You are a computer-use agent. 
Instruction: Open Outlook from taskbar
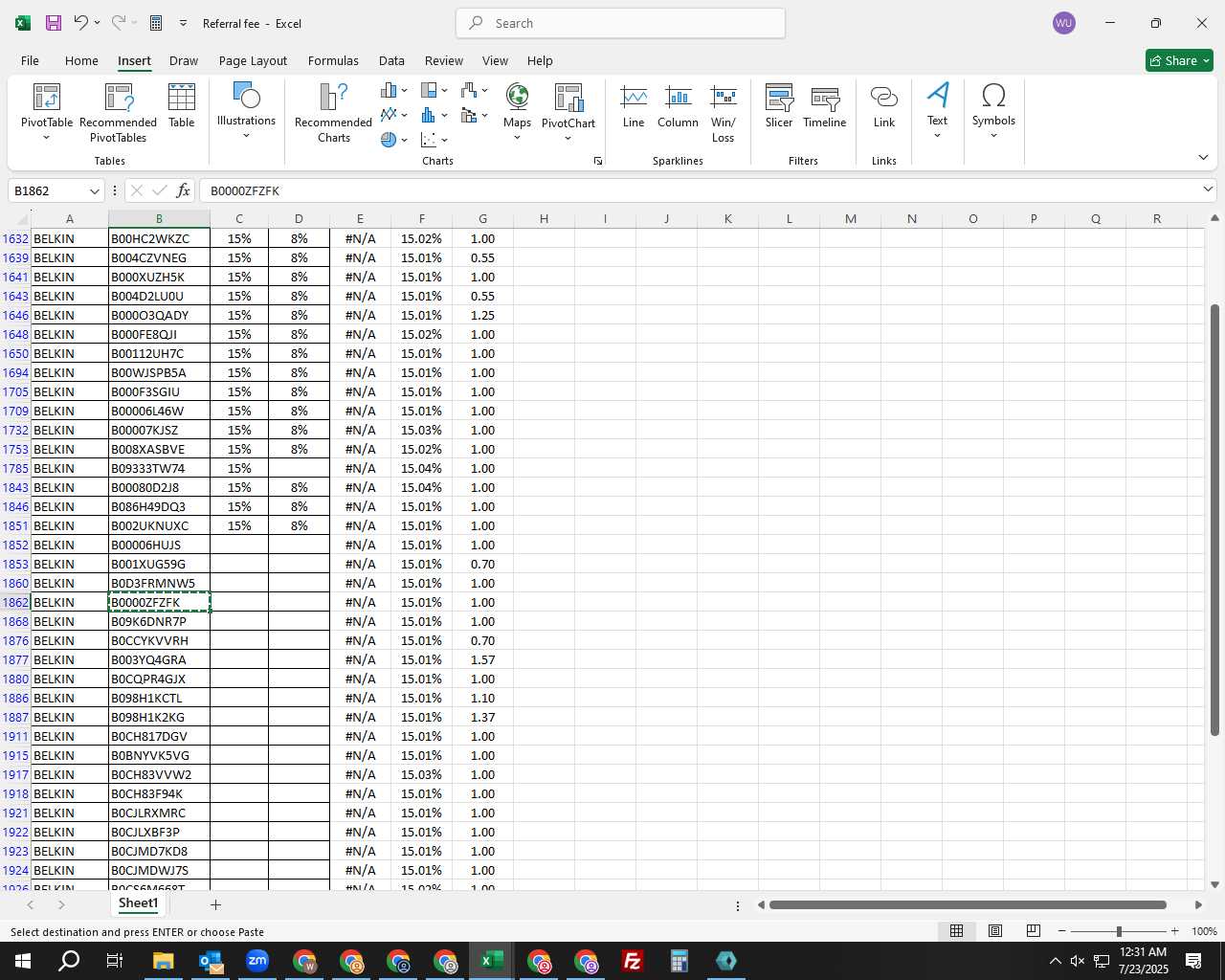(211, 961)
